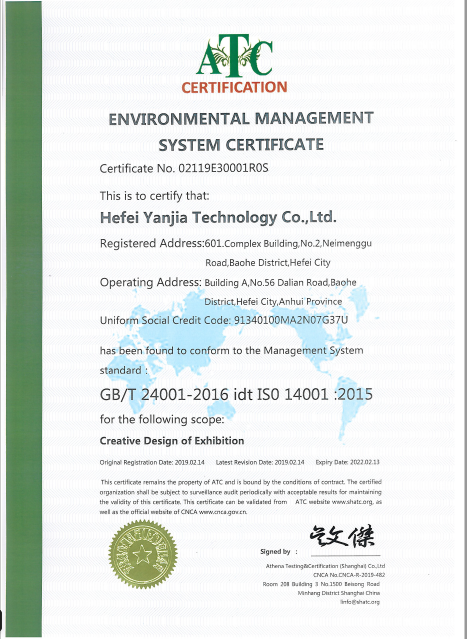467x639 pixels.
Task: Click the ENVIRONMENTAL MANAGEMENT heading line
Action: [x=241, y=119]
